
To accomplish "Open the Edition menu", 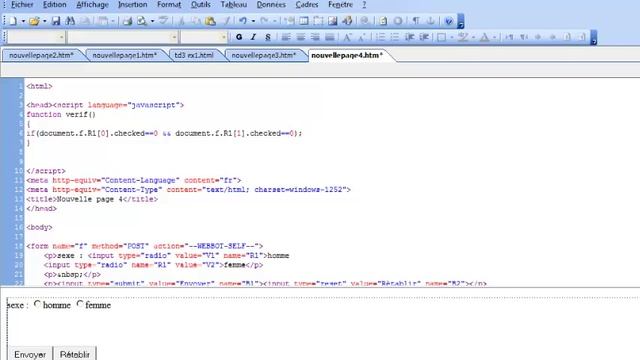I will [x=54, y=4].
